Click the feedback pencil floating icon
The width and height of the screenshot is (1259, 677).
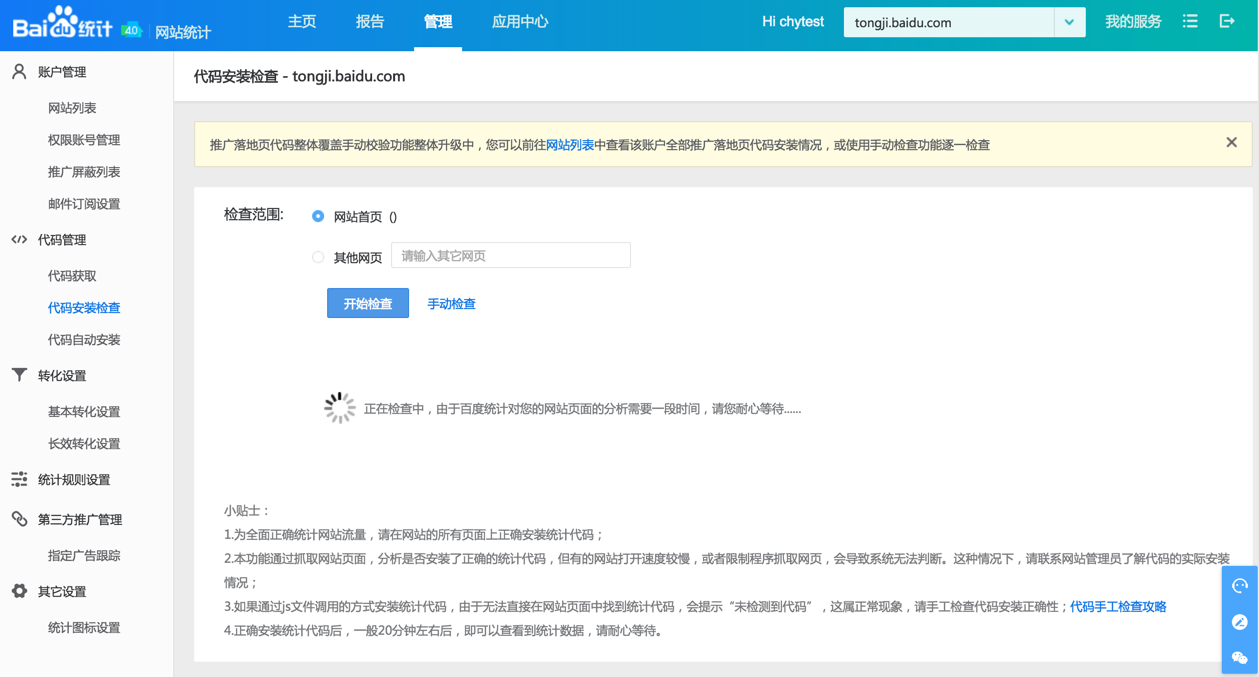[1240, 622]
